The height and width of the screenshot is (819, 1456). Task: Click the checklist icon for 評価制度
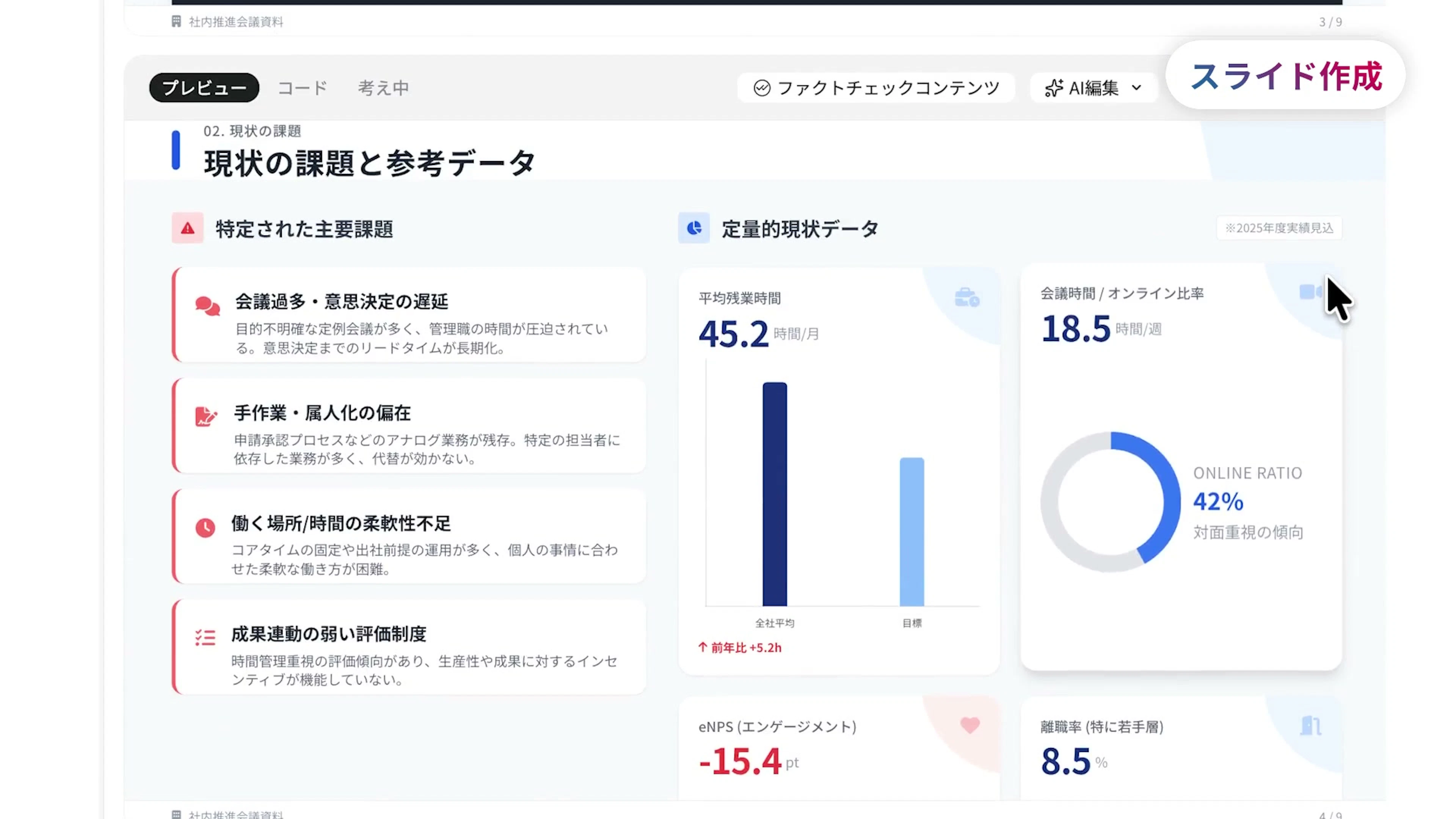(x=205, y=637)
